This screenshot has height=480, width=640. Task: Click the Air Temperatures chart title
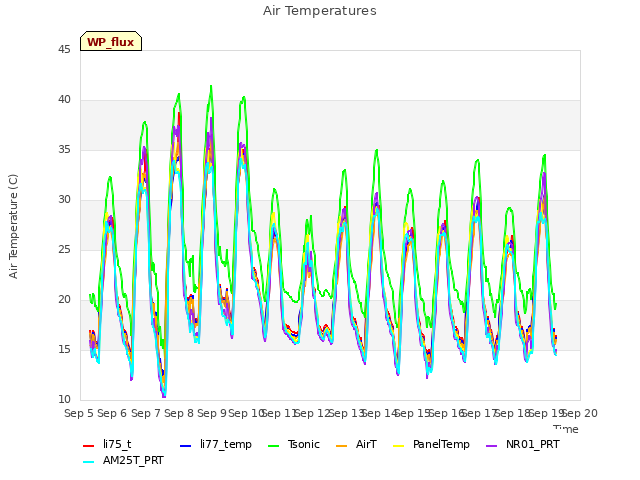tap(320, 11)
